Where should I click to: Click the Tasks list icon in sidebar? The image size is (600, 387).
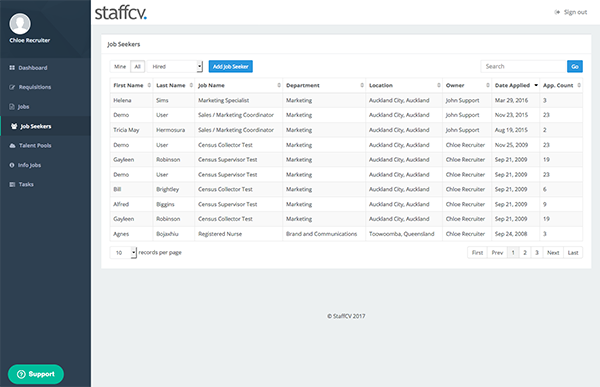[x=12, y=185]
